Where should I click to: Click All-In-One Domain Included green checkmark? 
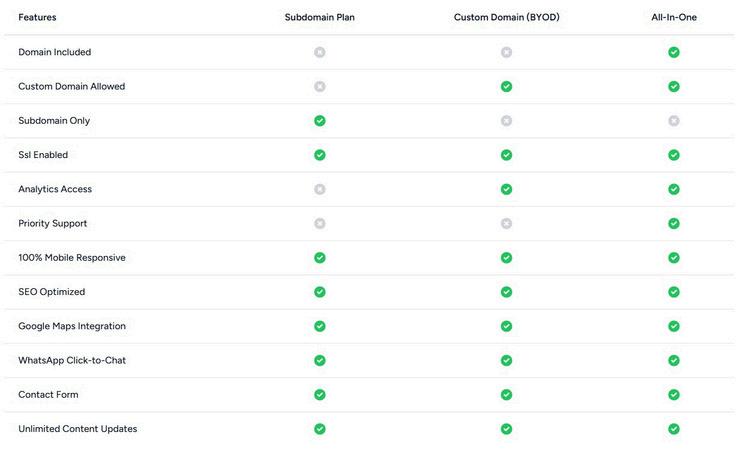(x=674, y=52)
